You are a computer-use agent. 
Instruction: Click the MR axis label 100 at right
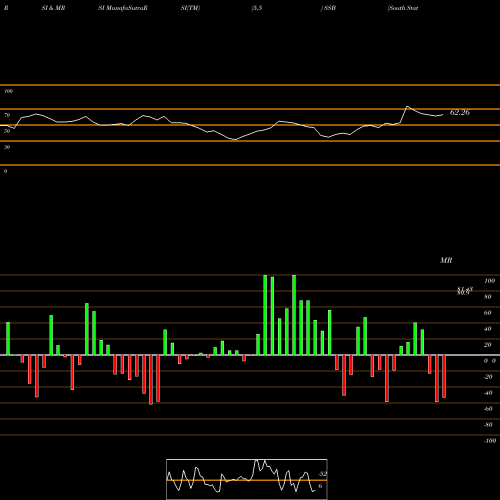[x=489, y=281]
